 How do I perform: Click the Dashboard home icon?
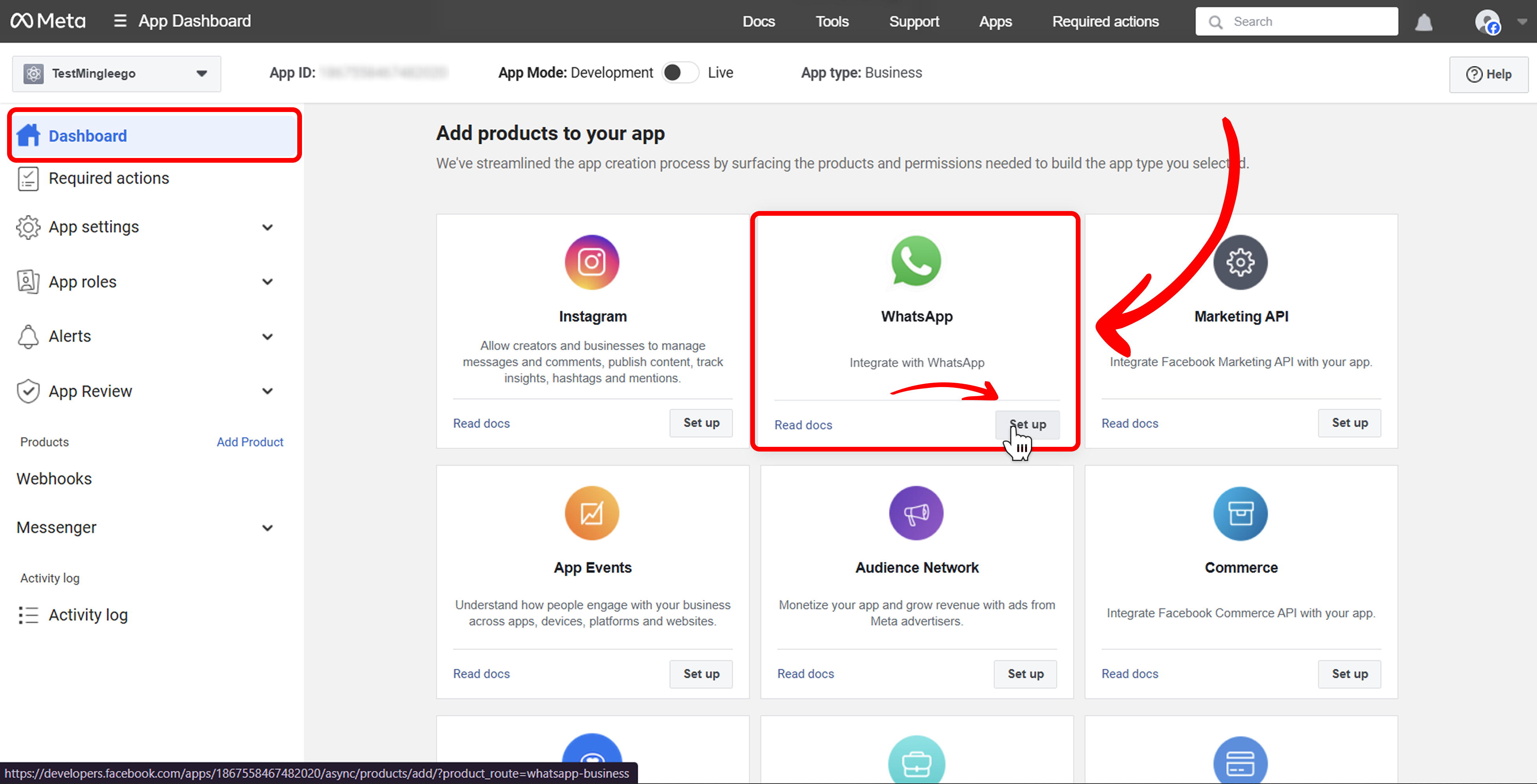(x=28, y=135)
